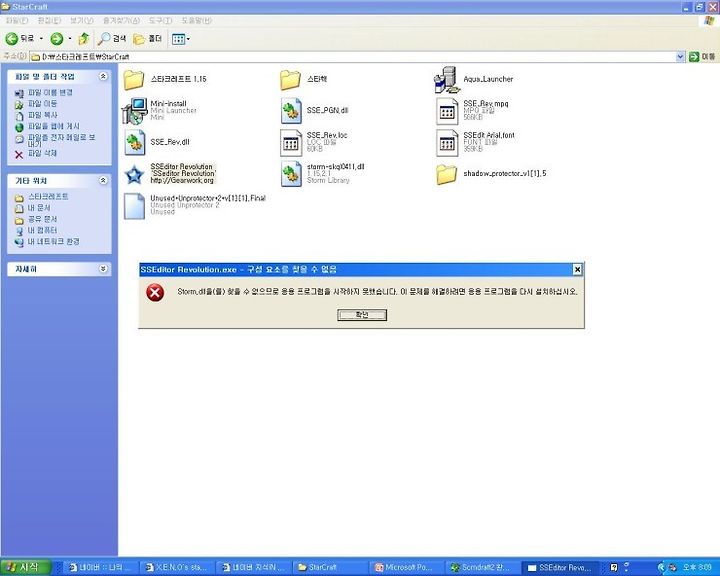Switch to SSEditor Revo... taskbar item
The height and width of the screenshot is (576, 720).
click(x=560, y=567)
